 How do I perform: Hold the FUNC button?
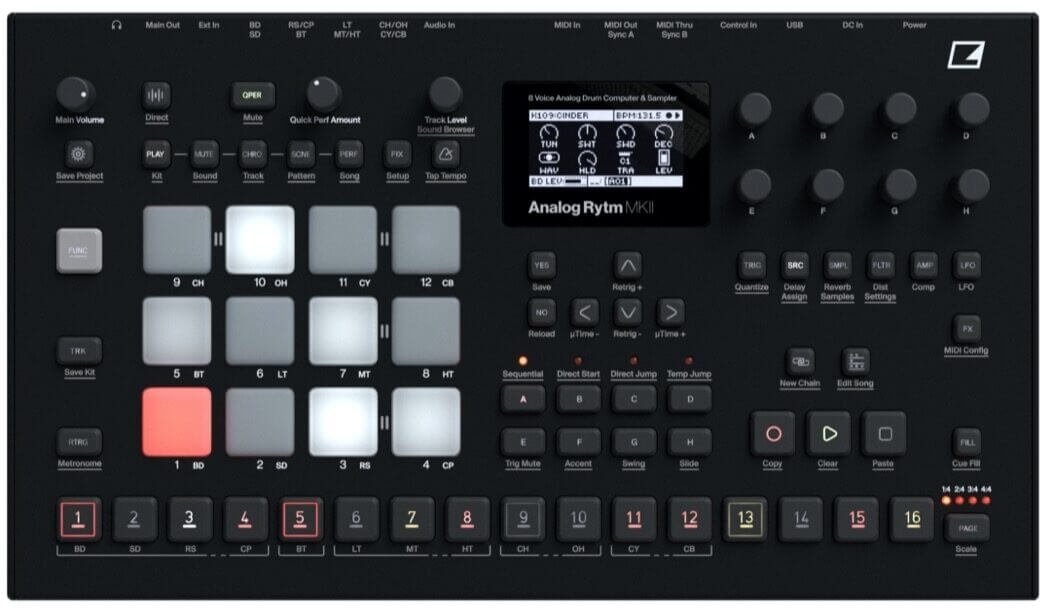coord(79,251)
